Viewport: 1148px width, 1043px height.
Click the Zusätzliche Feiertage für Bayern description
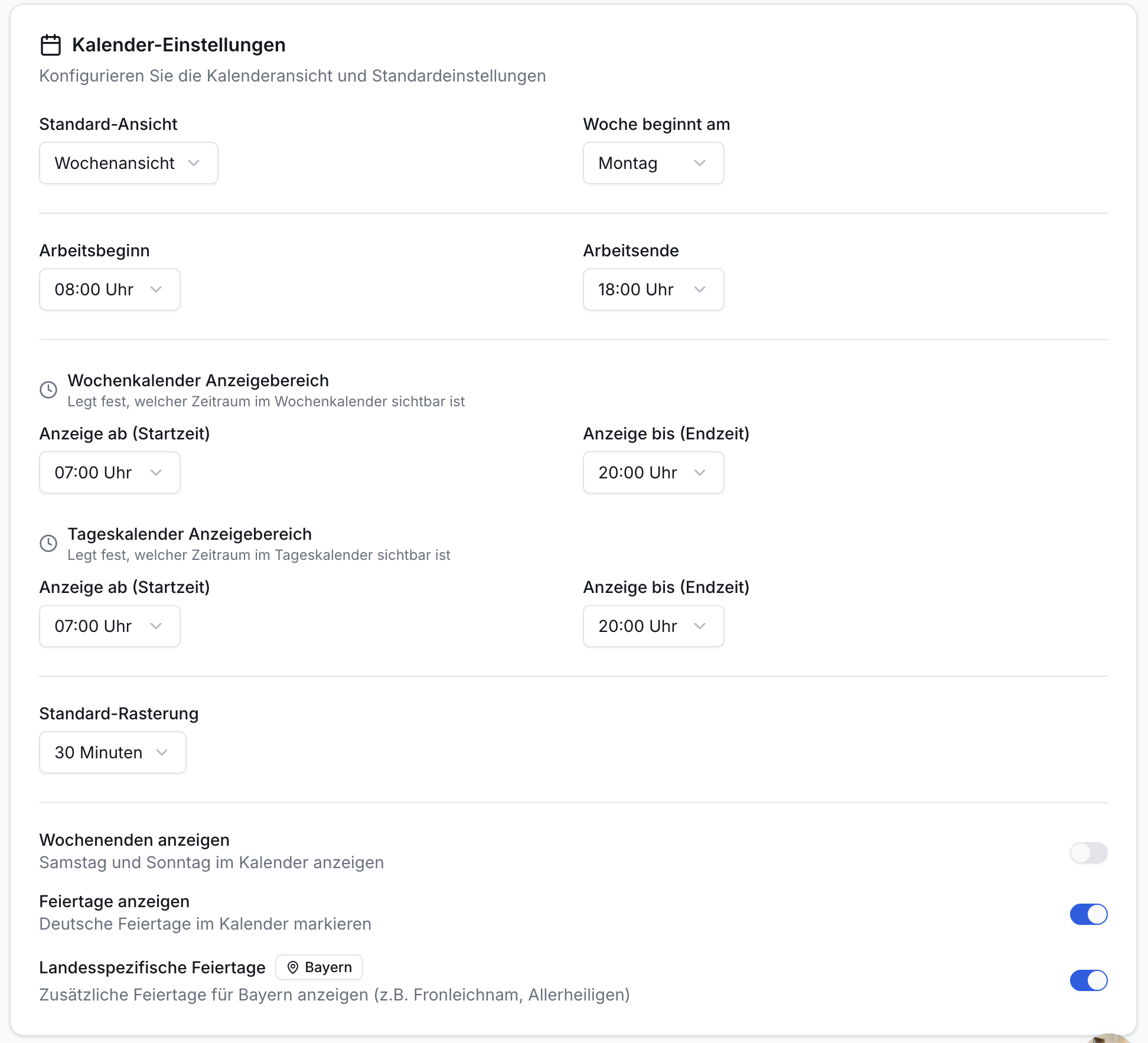(335, 995)
